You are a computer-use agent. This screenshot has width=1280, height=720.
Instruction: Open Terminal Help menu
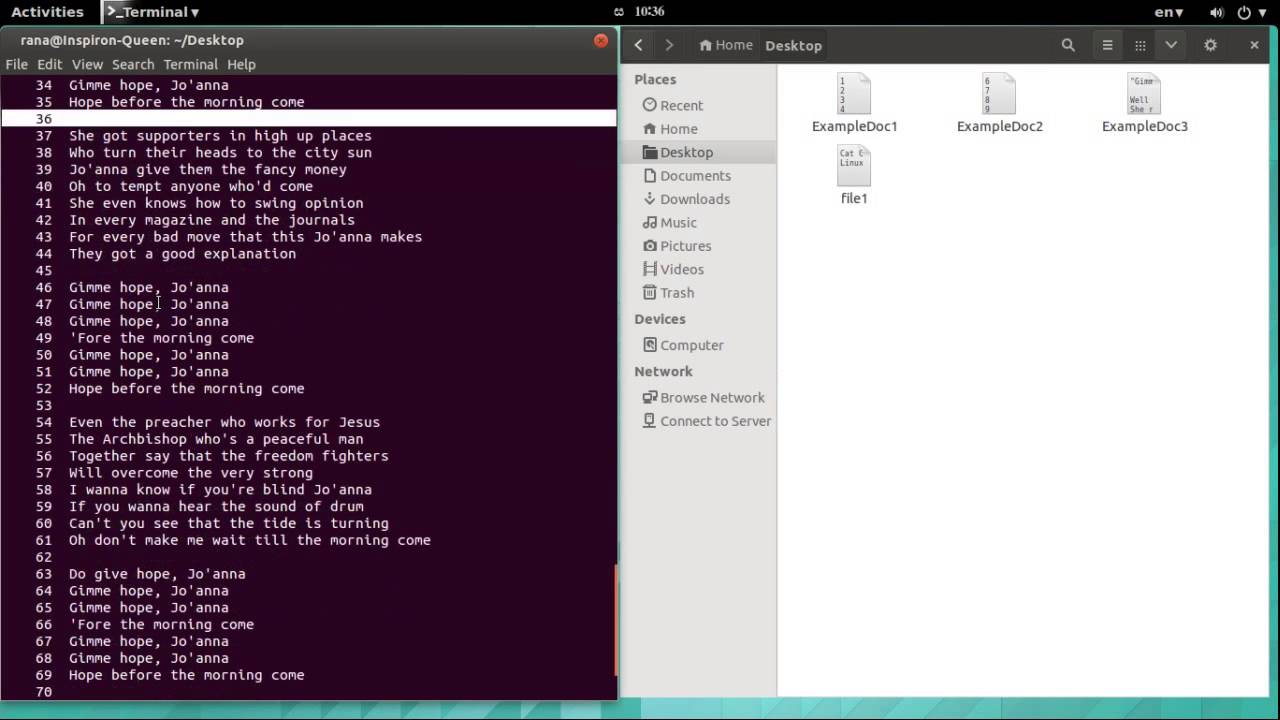coord(241,64)
